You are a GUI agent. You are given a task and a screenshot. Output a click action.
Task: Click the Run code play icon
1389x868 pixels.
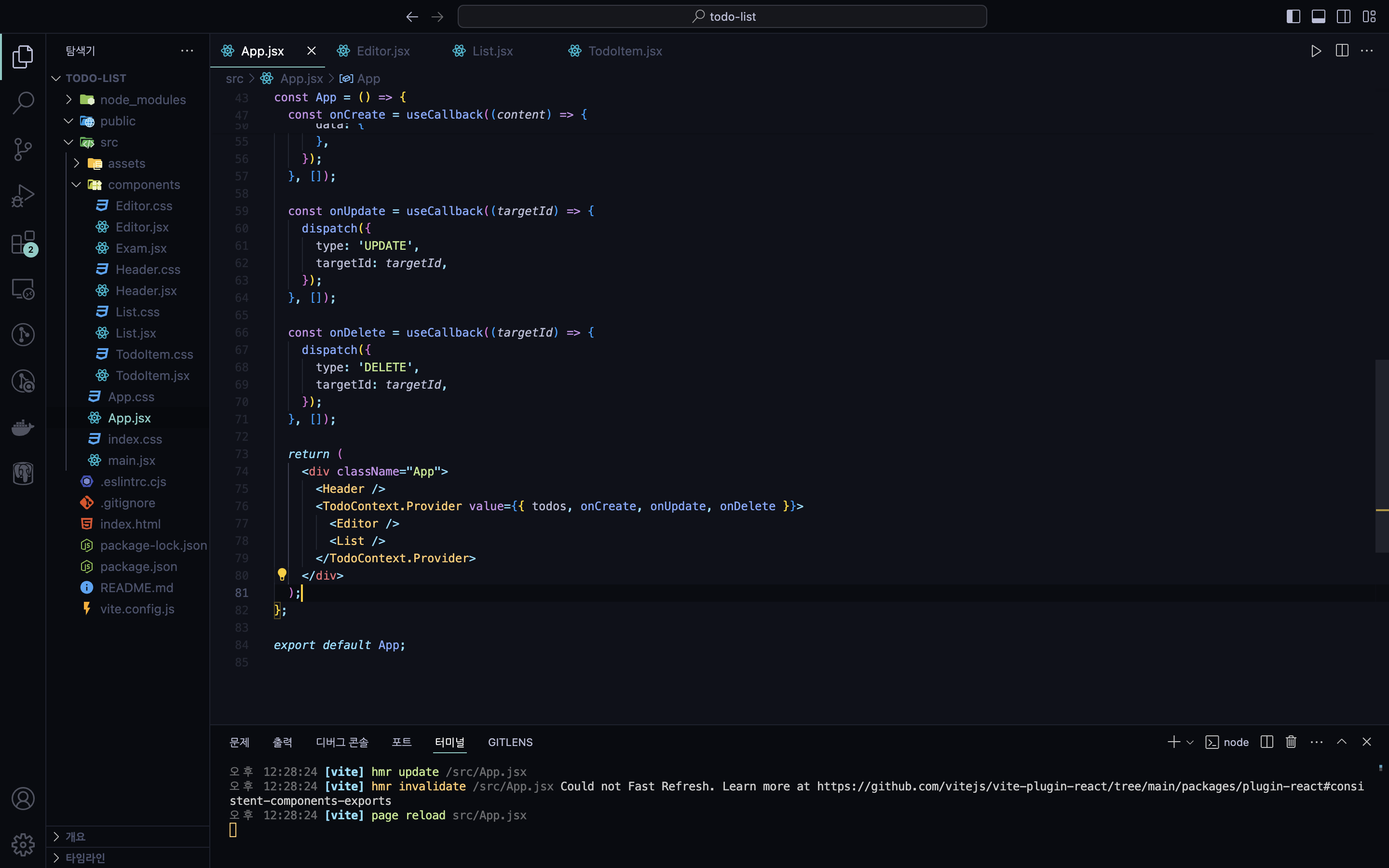click(1316, 51)
